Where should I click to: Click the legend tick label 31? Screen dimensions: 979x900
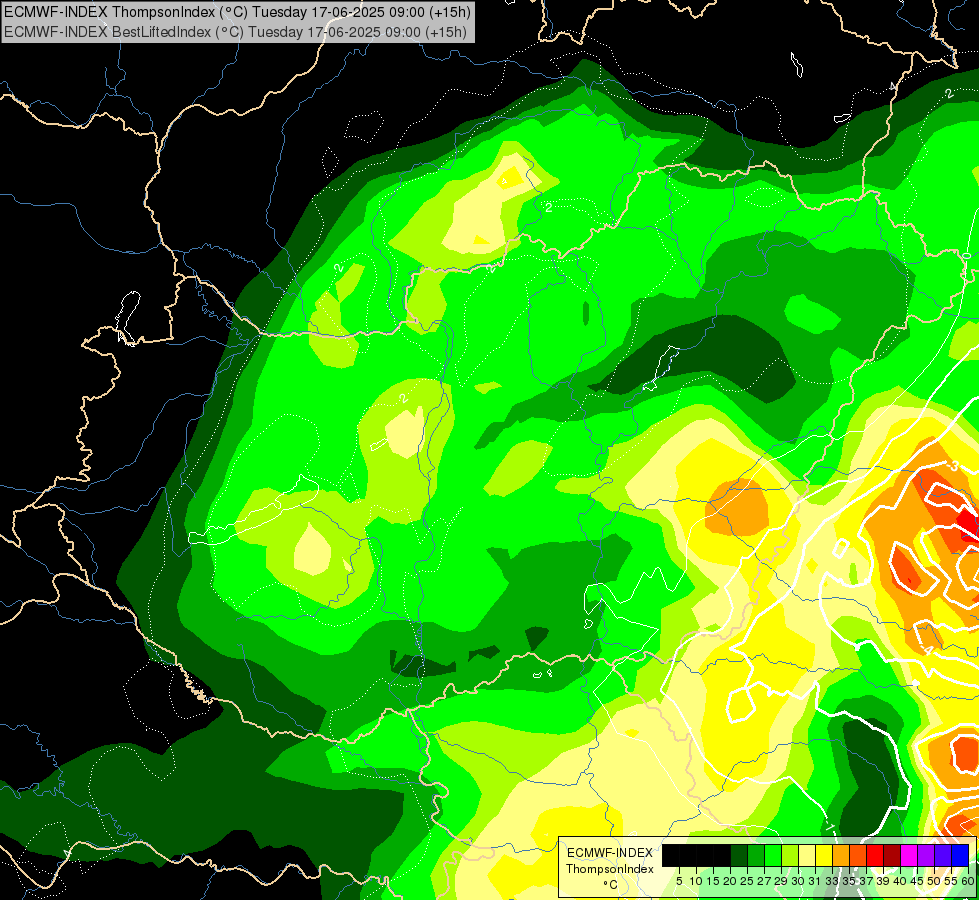815,881
